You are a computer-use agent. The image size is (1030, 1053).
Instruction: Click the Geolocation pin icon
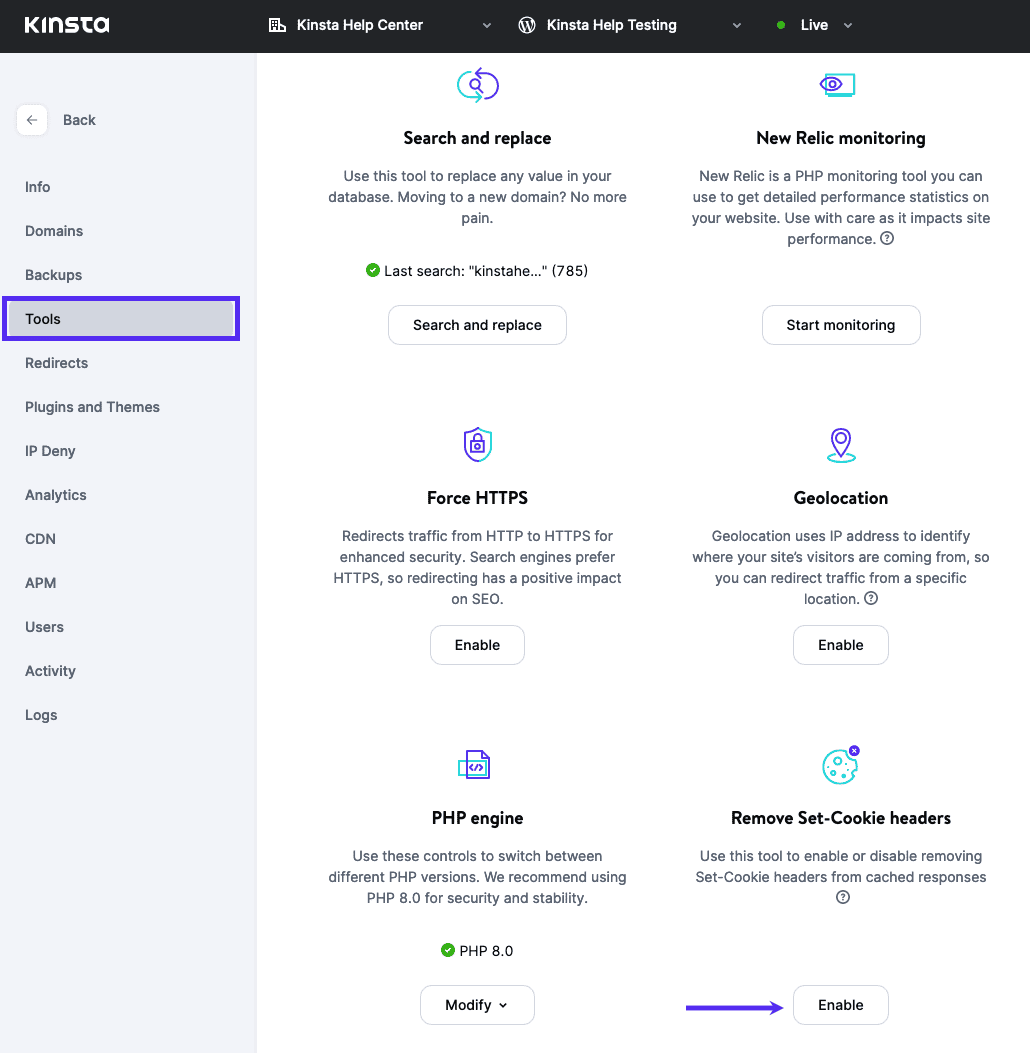click(840, 444)
